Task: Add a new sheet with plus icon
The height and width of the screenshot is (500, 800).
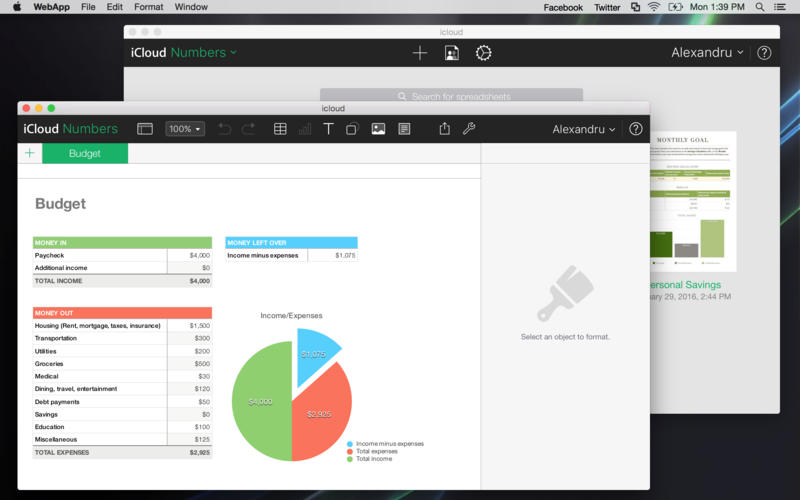Action: (x=30, y=153)
